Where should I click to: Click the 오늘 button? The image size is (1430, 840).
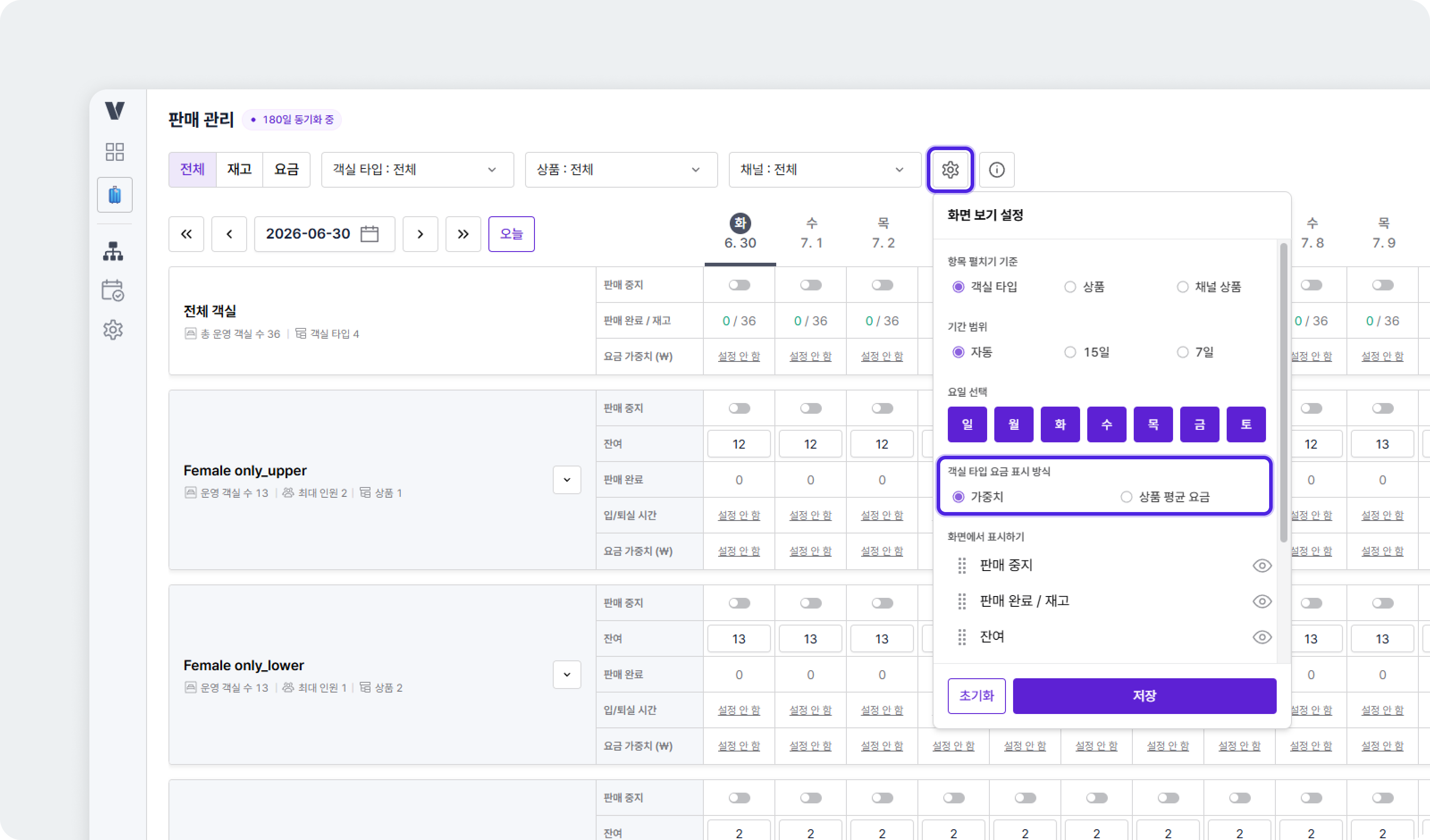coord(511,234)
